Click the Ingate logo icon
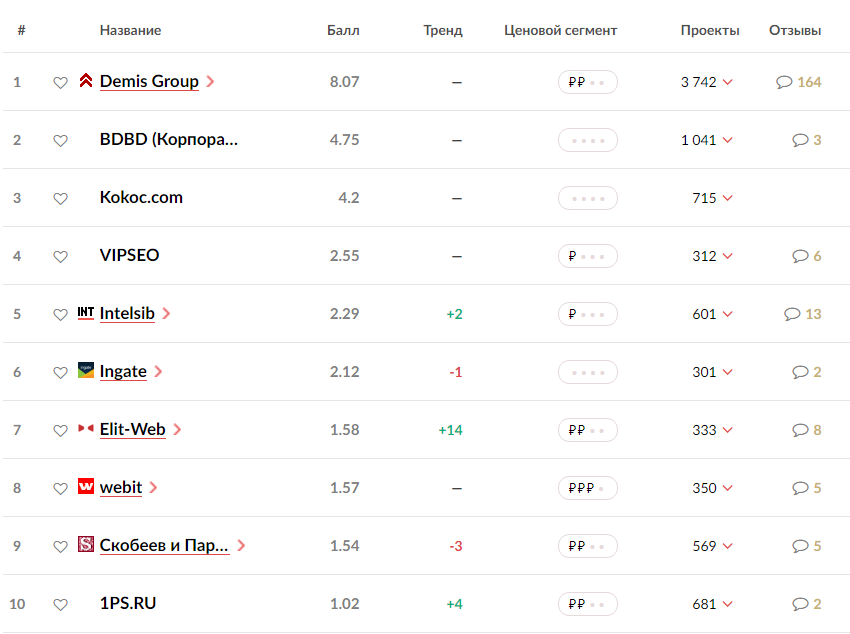 (86, 370)
